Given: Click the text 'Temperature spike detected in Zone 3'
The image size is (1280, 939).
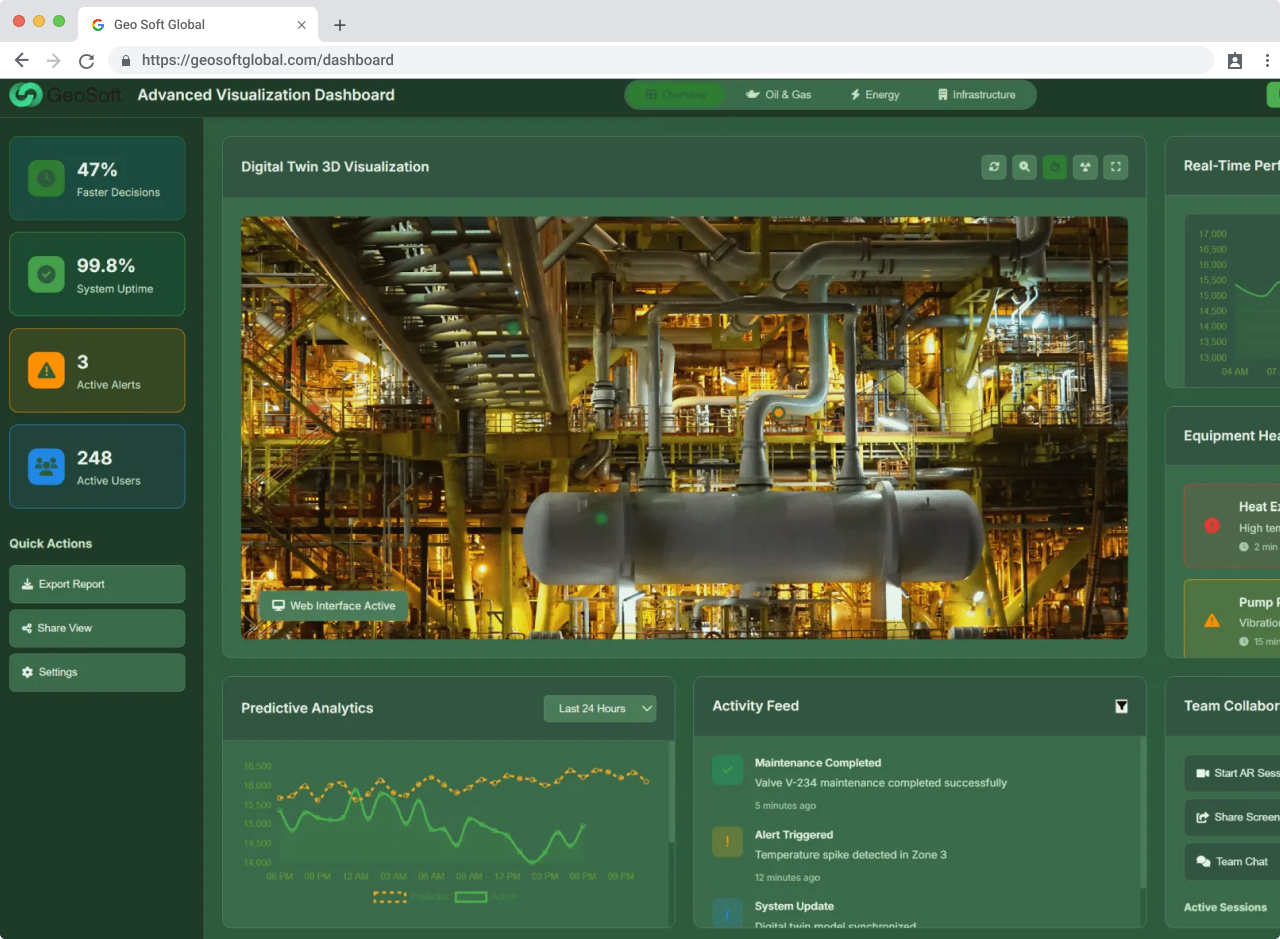Looking at the screenshot, I should pos(851,855).
